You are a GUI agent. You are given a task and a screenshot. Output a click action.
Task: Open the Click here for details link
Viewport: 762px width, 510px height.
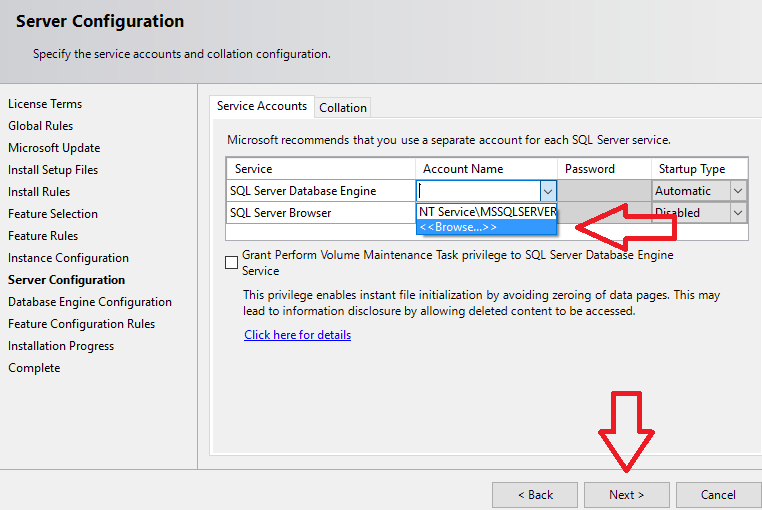297,335
